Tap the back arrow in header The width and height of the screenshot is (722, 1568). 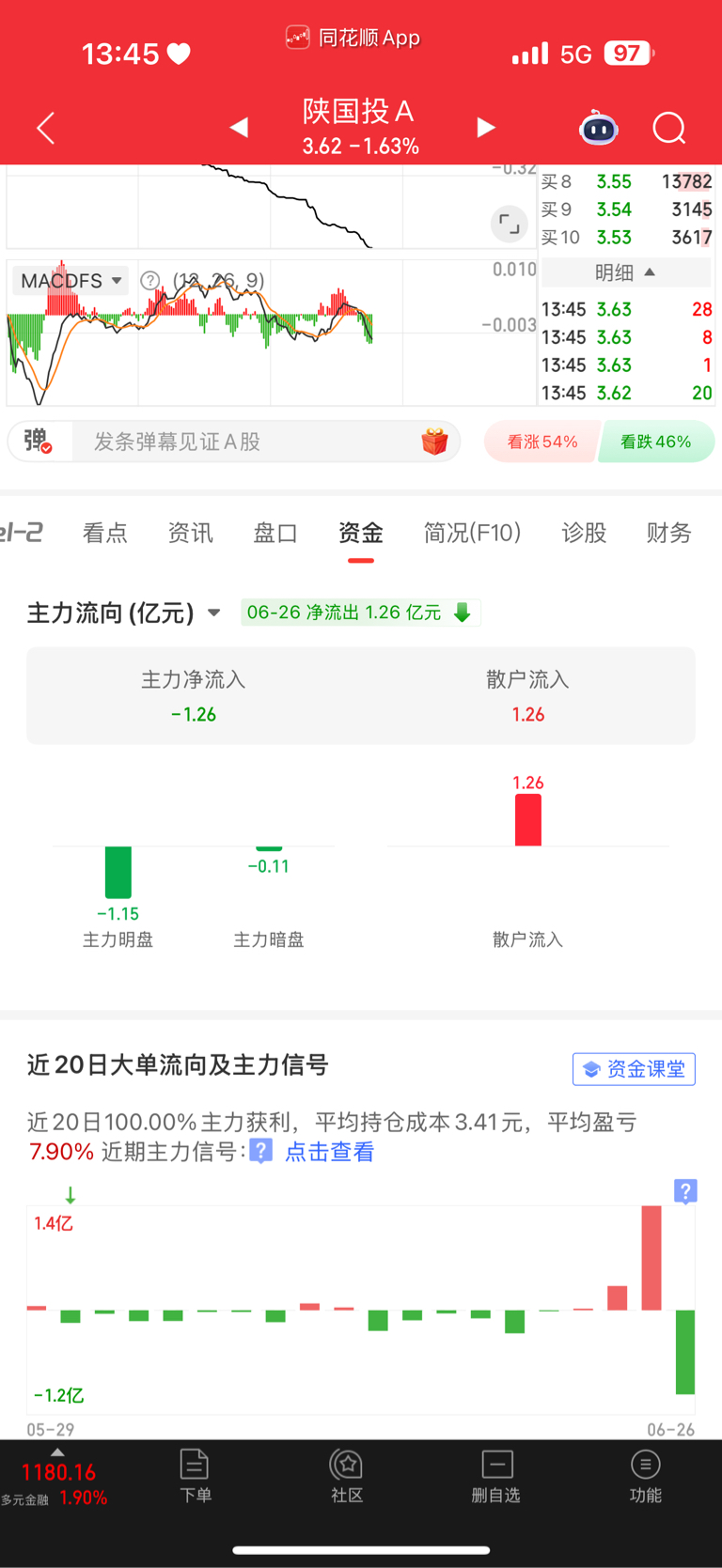click(45, 128)
